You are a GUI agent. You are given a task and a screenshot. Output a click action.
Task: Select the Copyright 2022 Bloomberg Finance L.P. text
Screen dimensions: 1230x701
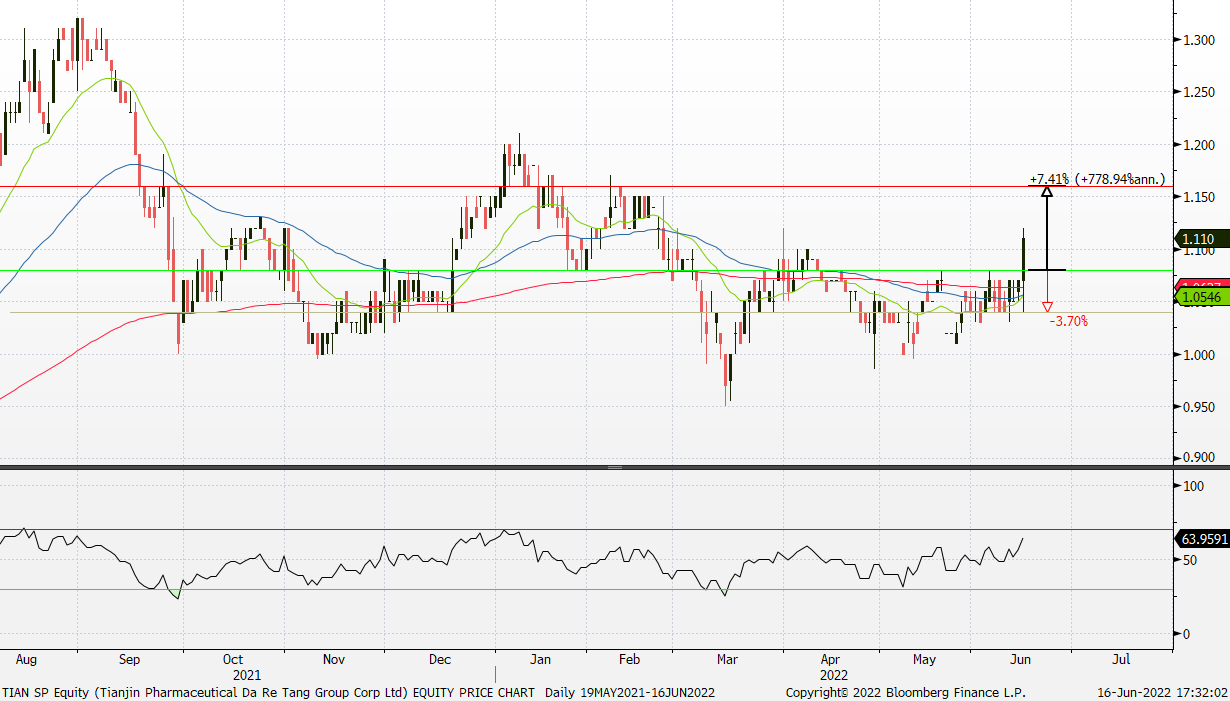click(906, 692)
